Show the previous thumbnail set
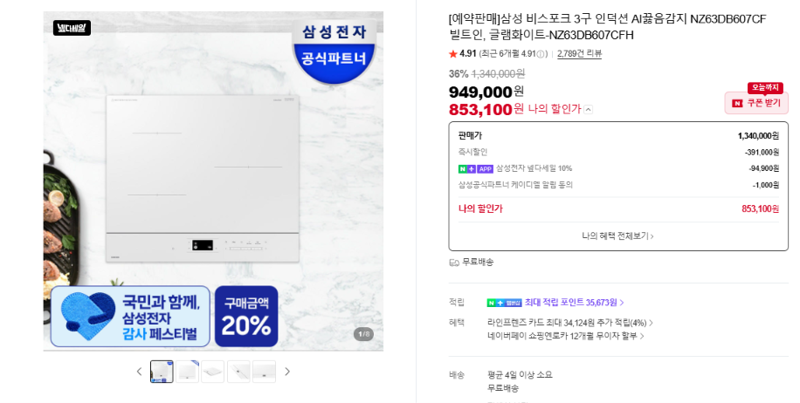800x403 pixels. pos(139,371)
